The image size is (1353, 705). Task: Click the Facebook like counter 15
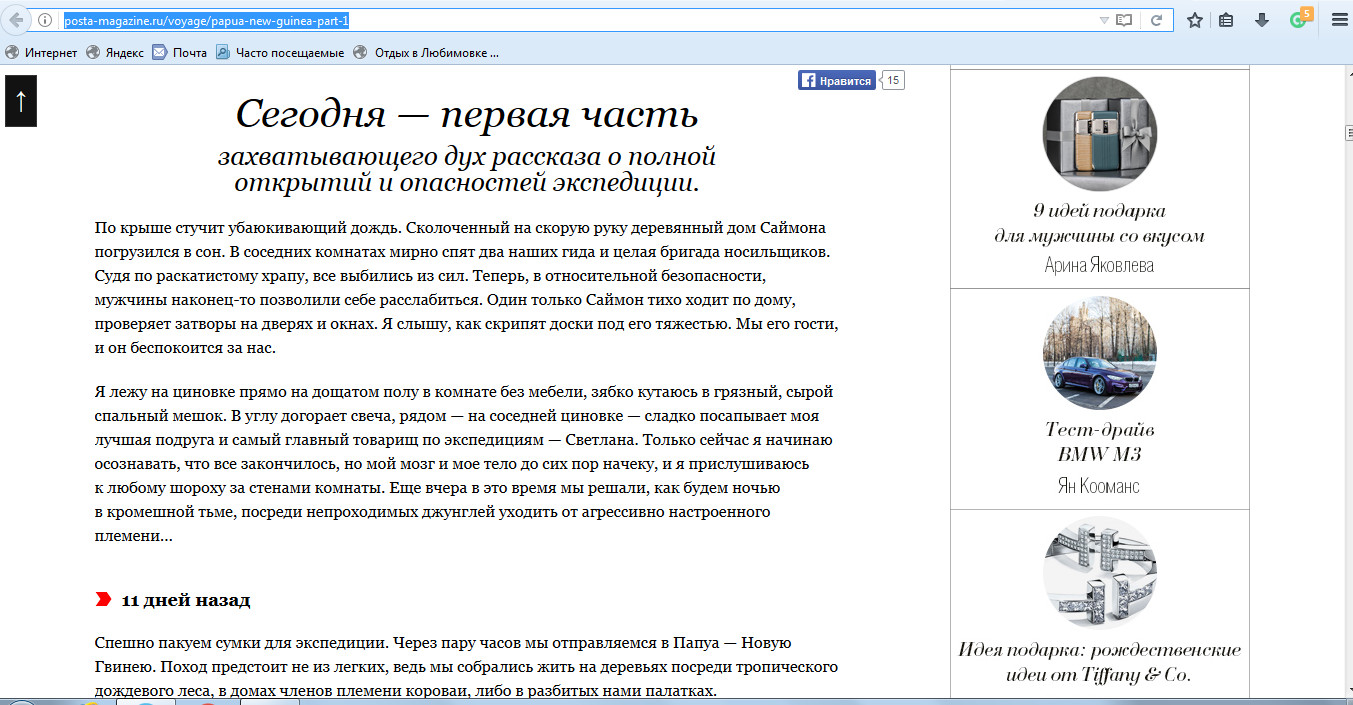pyautogui.click(x=893, y=81)
